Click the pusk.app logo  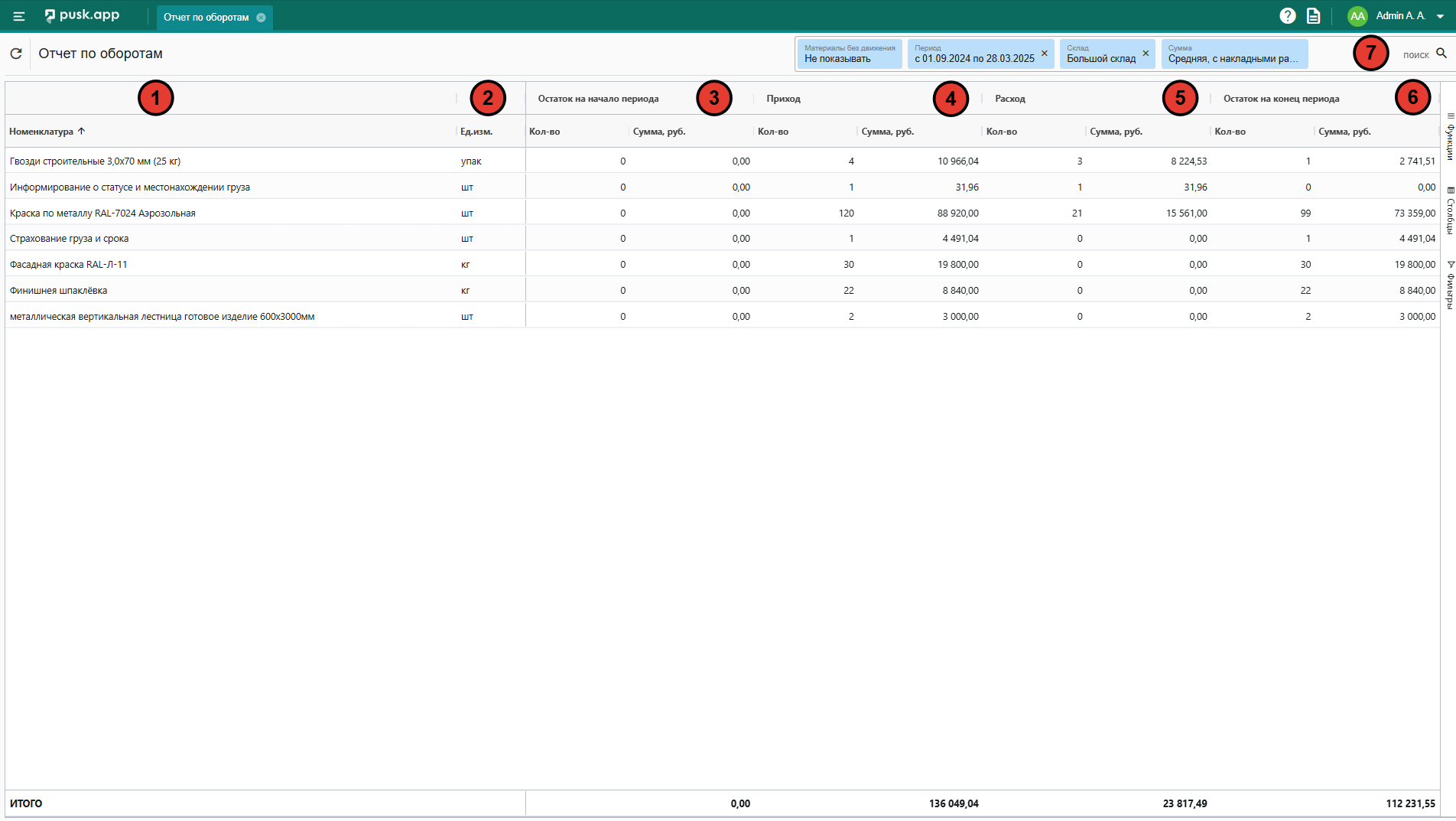click(x=82, y=15)
